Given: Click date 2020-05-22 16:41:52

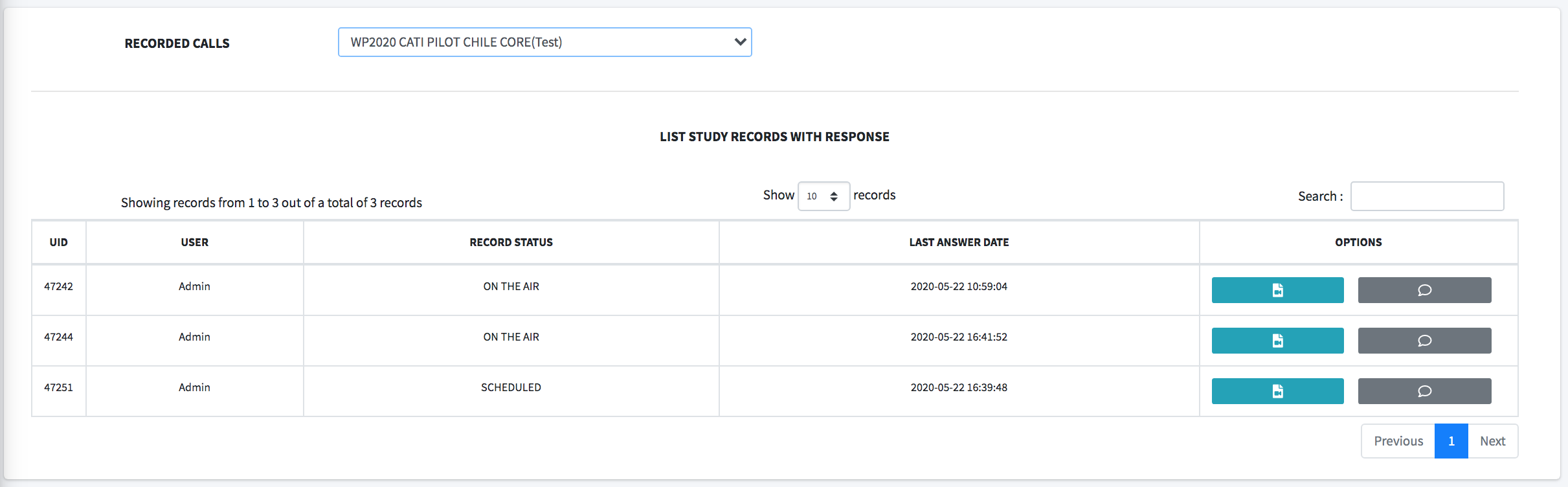Looking at the screenshot, I should click(959, 337).
